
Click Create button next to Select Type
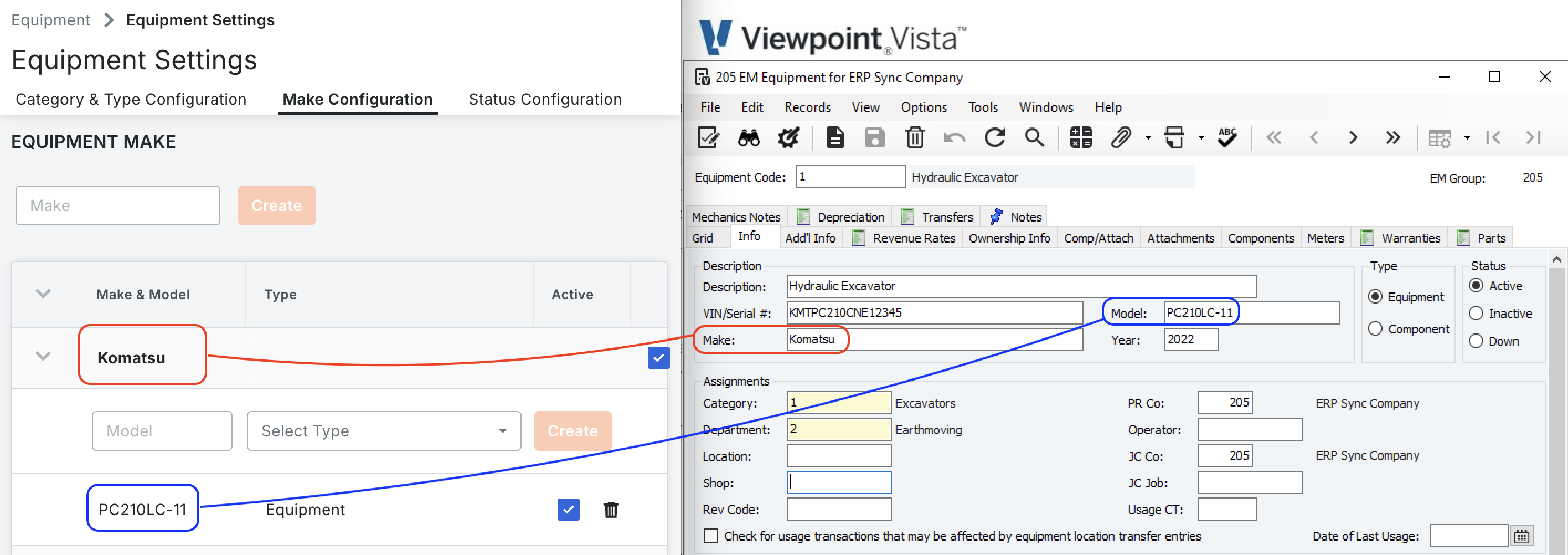click(572, 431)
